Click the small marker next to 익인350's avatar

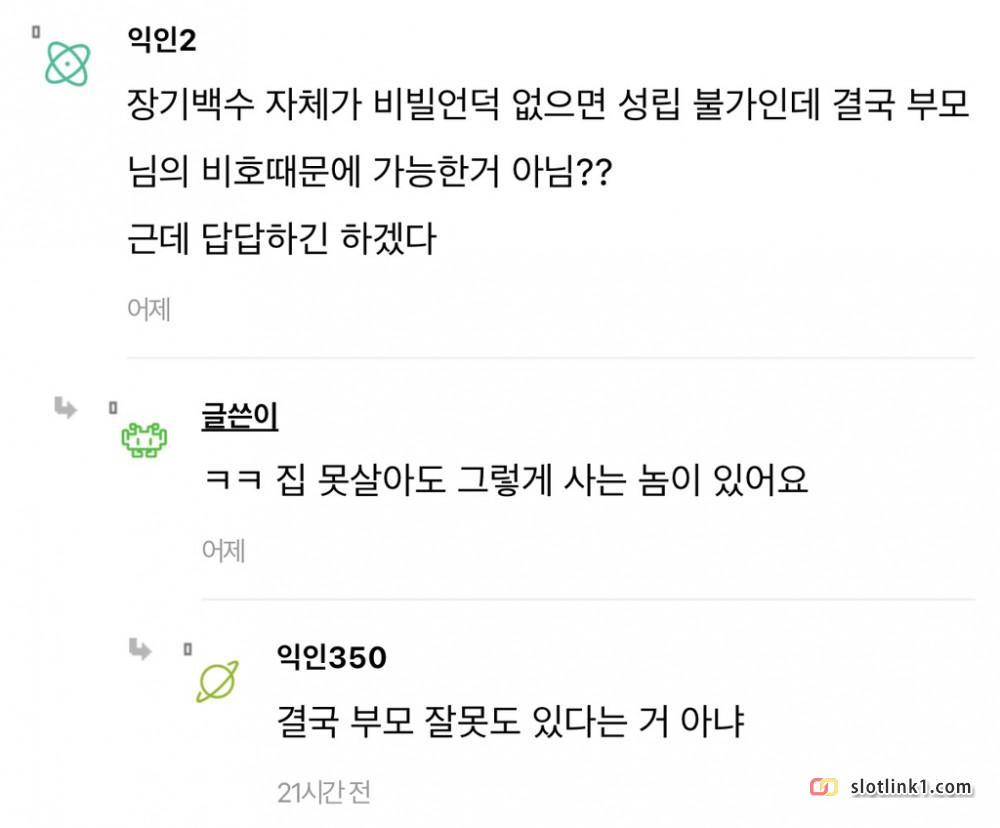pyautogui.click(x=187, y=649)
